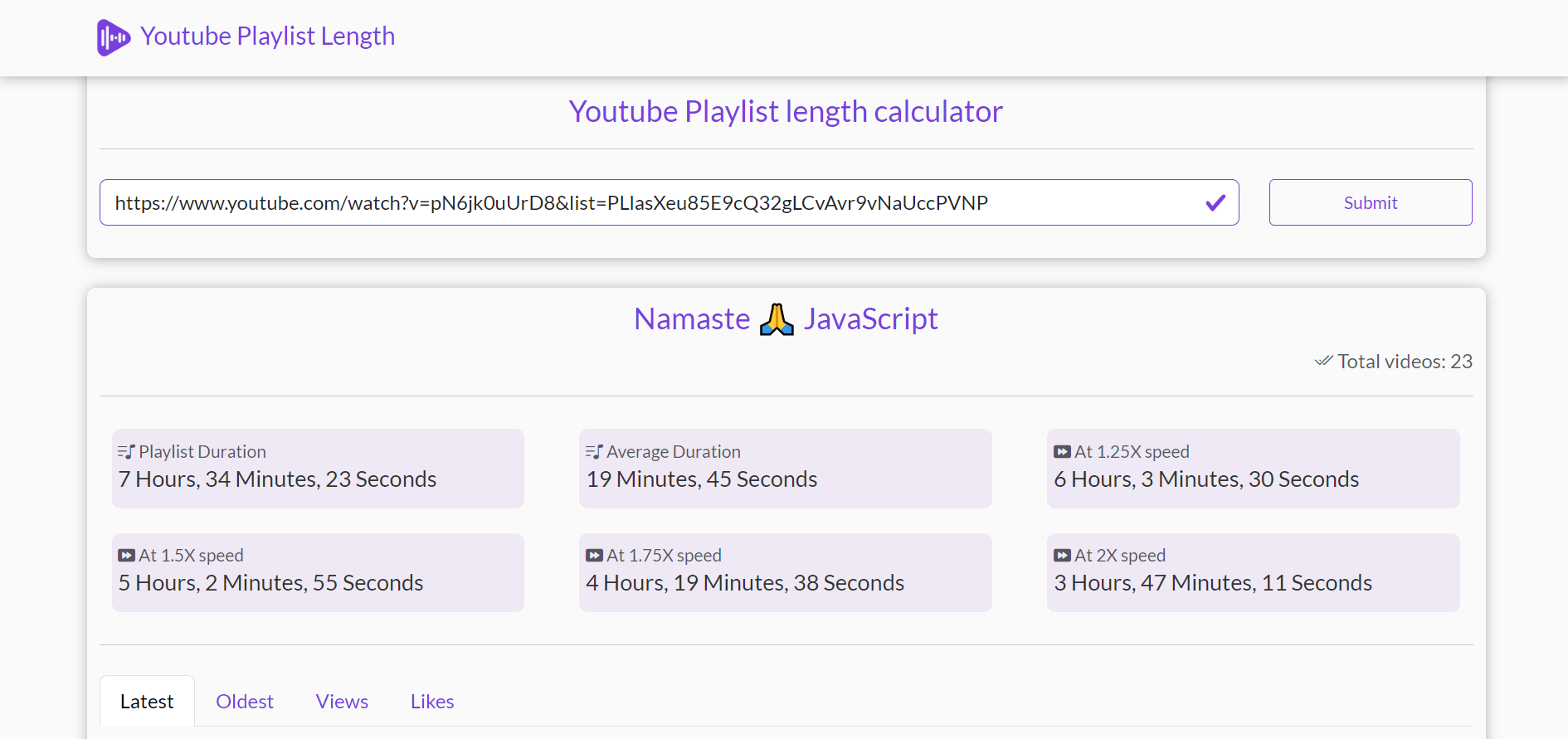Click the playlist icon next to Playlist Duration

pos(126,452)
